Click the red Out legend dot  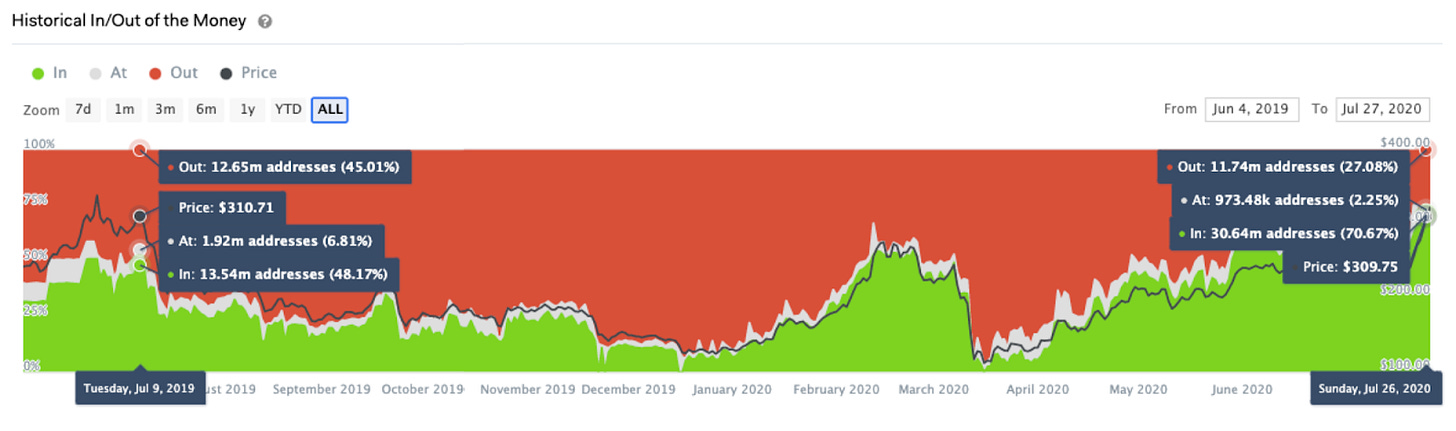pyautogui.click(x=156, y=73)
